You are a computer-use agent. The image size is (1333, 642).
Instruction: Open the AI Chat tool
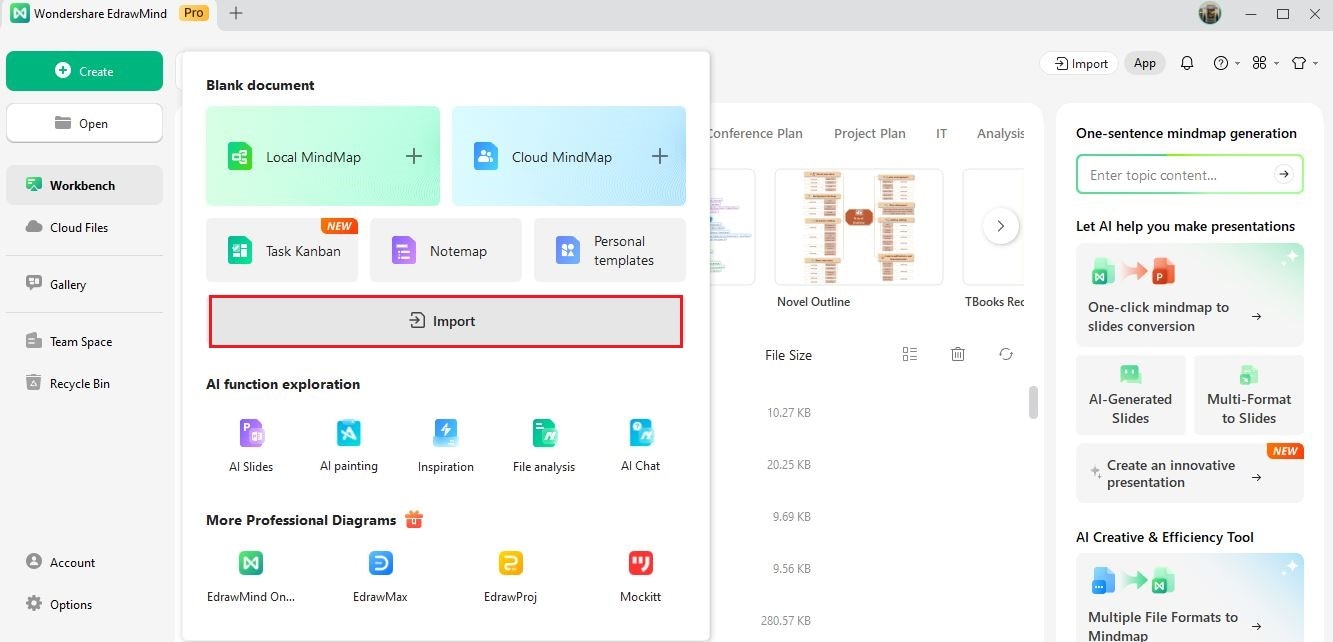[x=641, y=446]
